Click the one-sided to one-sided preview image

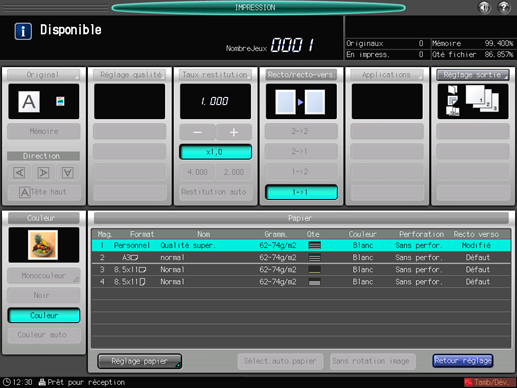301,102
